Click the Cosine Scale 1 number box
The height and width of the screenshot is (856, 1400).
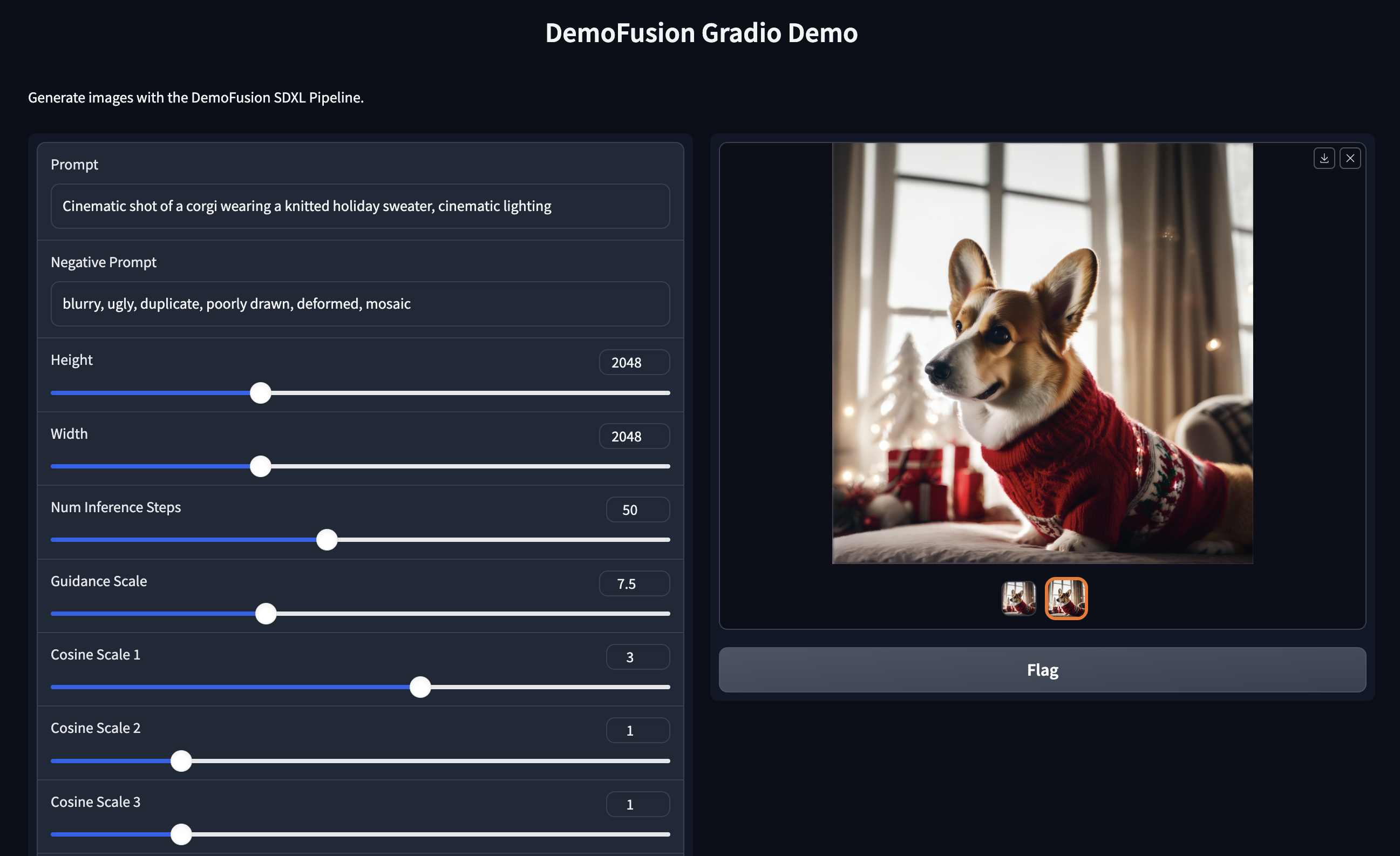point(637,657)
